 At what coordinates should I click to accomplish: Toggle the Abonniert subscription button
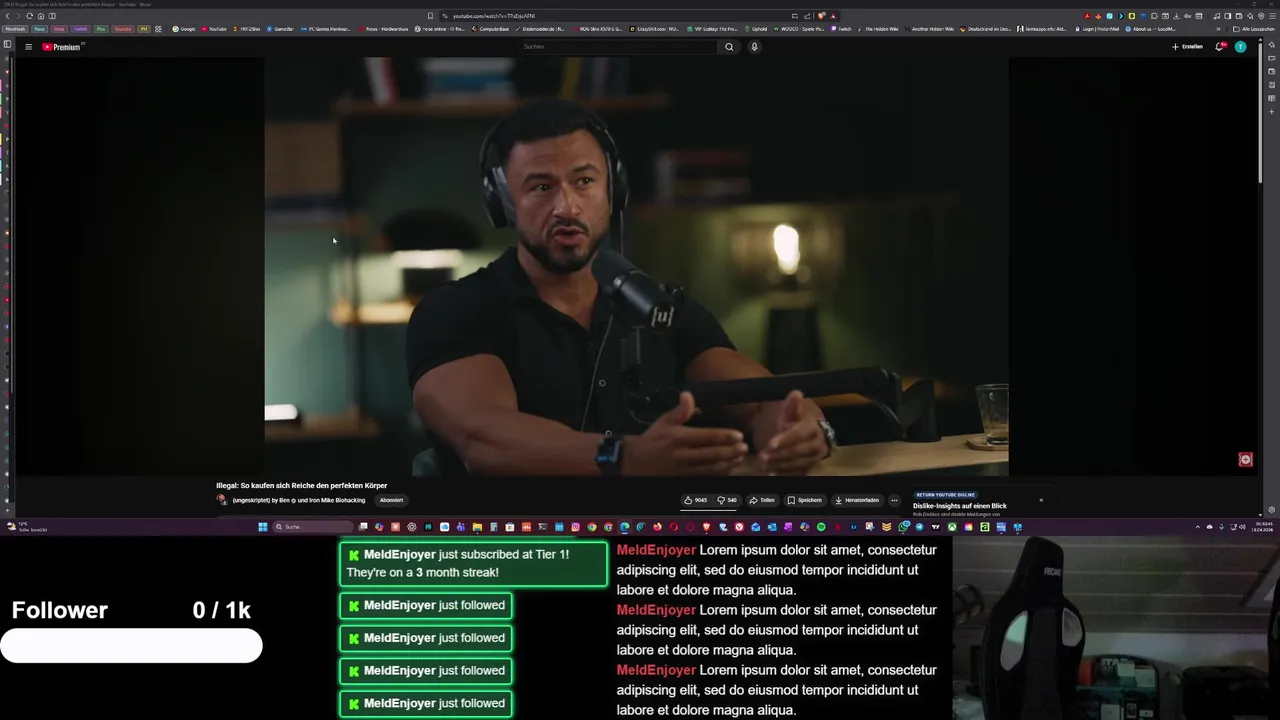pos(391,500)
